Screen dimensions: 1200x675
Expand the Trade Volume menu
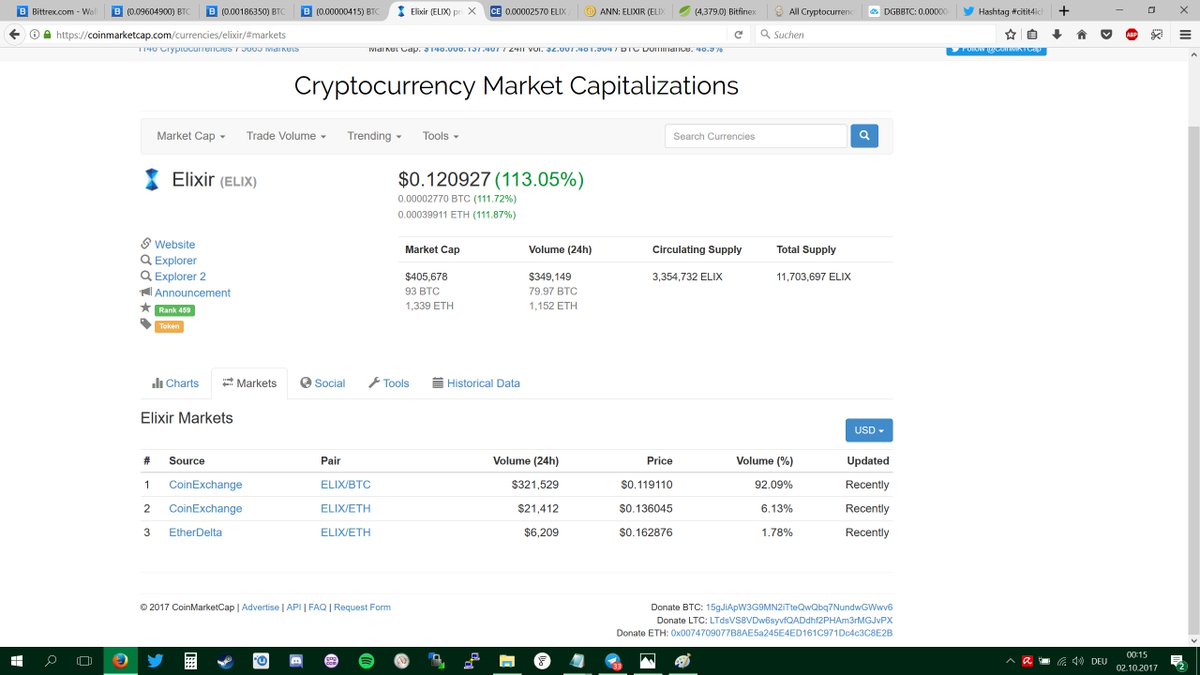coord(286,136)
